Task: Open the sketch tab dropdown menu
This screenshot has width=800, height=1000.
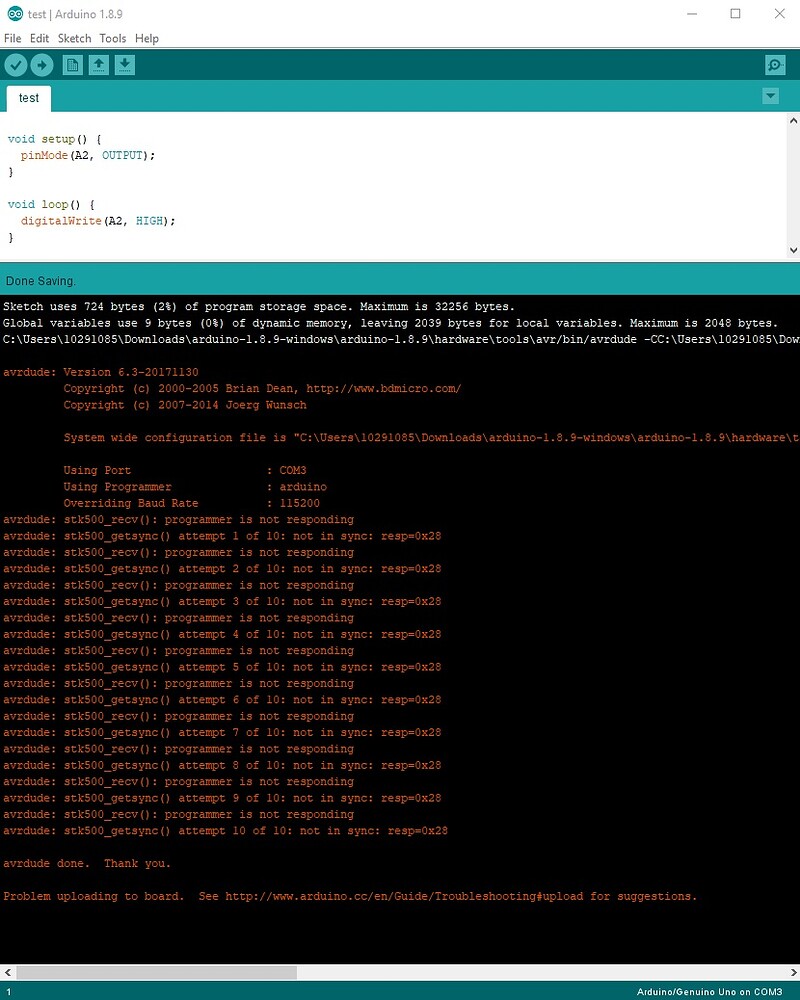Action: click(770, 96)
